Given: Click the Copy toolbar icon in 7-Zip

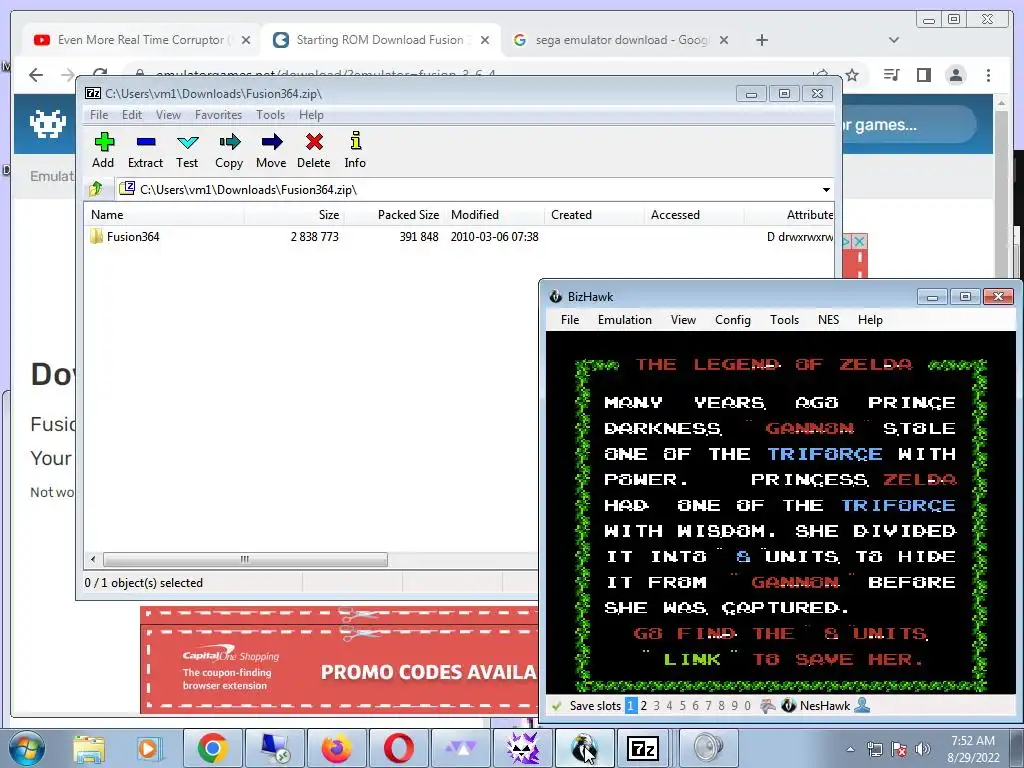Looking at the screenshot, I should coord(229,150).
